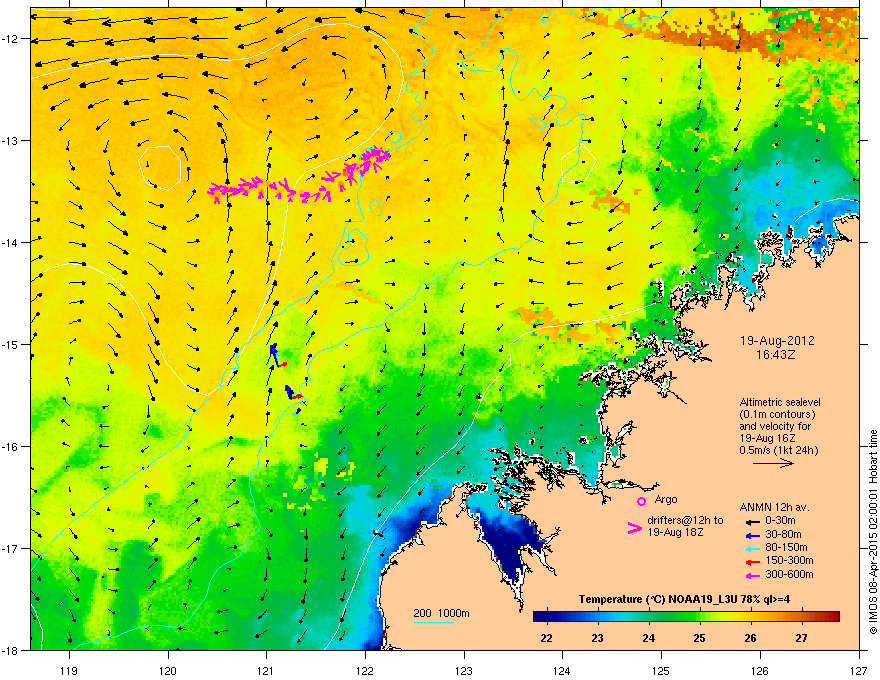This screenshot has width=880, height=680.
Task: Click the '300-600m' depth label
Action: pyautogui.click(x=789, y=575)
